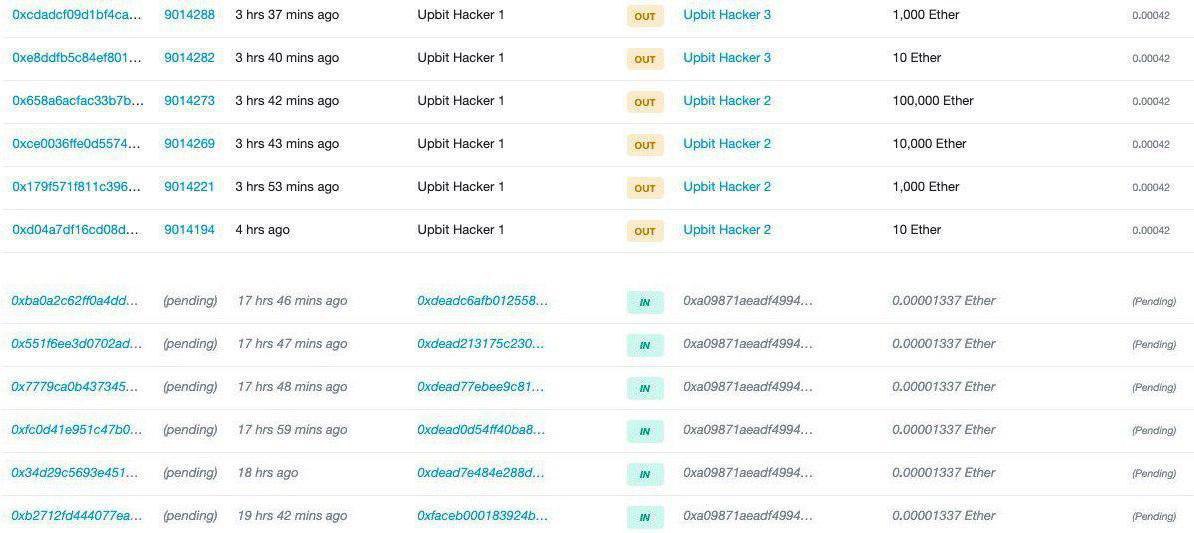
Task: Click the IN badge for 17 hrs 47 mins ago
Action: (x=645, y=345)
